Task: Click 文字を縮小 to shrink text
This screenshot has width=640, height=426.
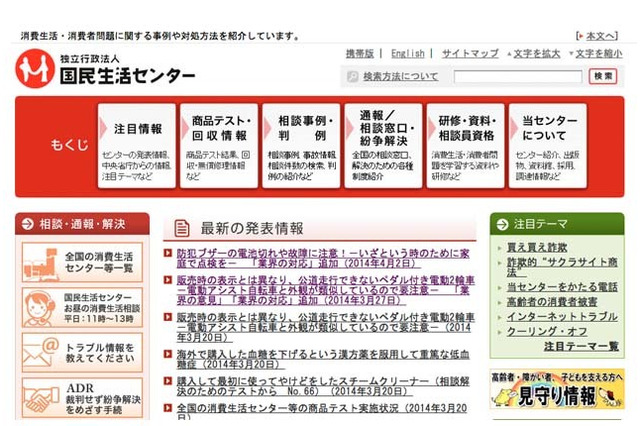Action: coord(599,53)
